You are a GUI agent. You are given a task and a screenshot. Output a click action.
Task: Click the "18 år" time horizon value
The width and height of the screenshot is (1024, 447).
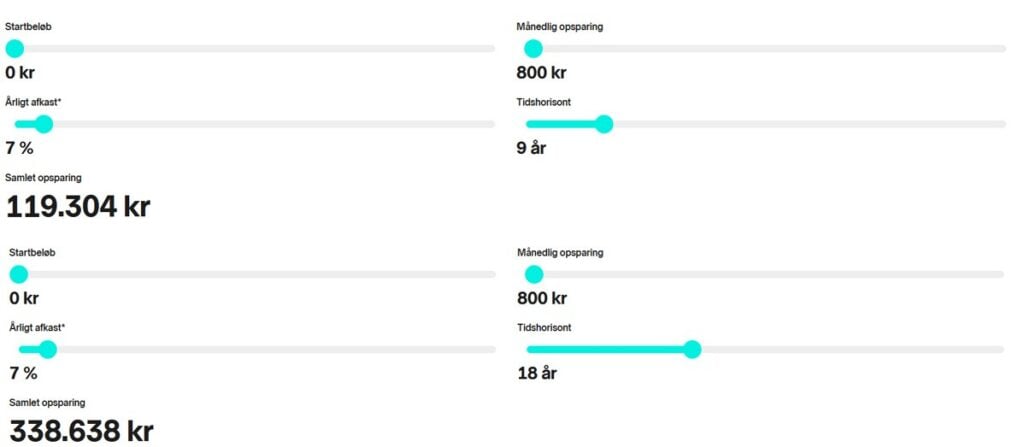(x=536, y=374)
